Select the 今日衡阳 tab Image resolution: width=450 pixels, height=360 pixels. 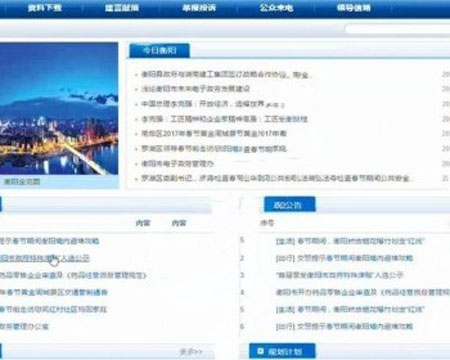pyautogui.click(x=159, y=51)
